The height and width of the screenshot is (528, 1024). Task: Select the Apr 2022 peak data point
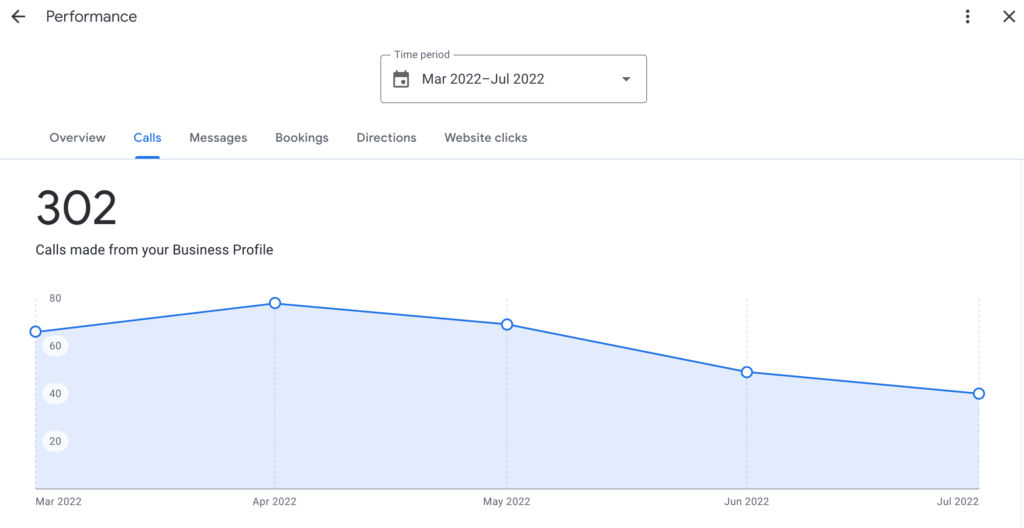tap(275, 303)
